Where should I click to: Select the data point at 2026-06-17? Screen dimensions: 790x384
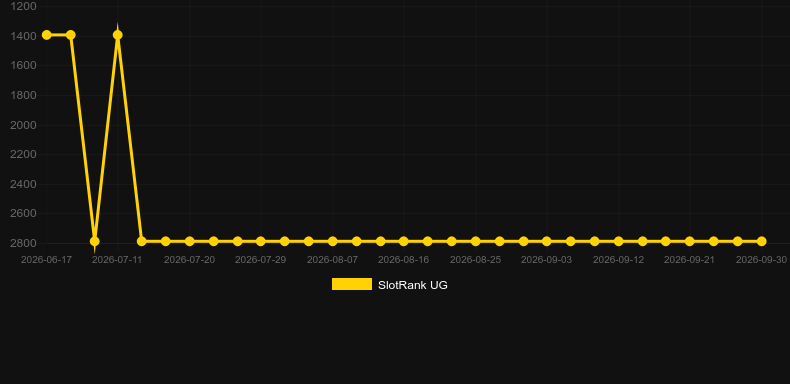46,35
